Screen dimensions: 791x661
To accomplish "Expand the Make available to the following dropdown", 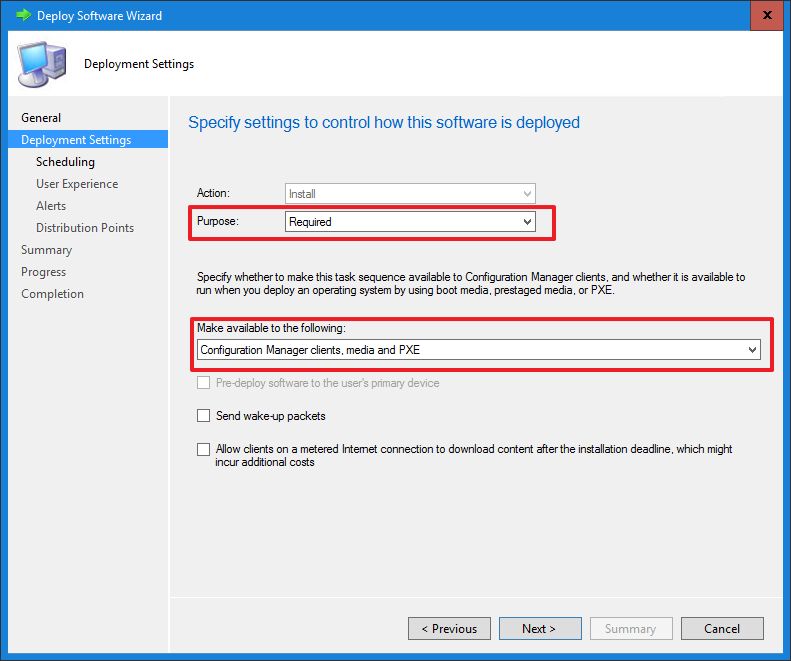I will (x=478, y=350).
